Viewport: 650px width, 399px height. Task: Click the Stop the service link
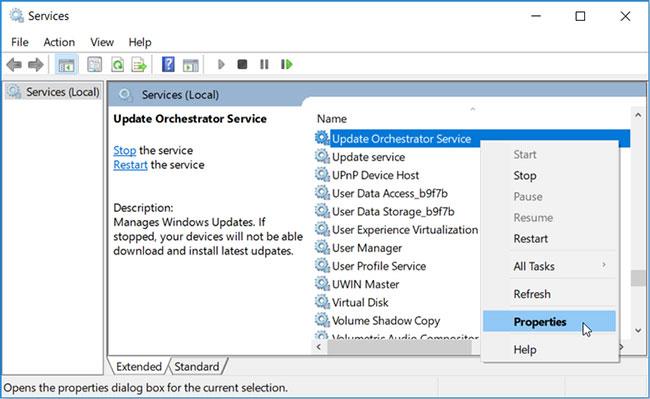coord(124,150)
